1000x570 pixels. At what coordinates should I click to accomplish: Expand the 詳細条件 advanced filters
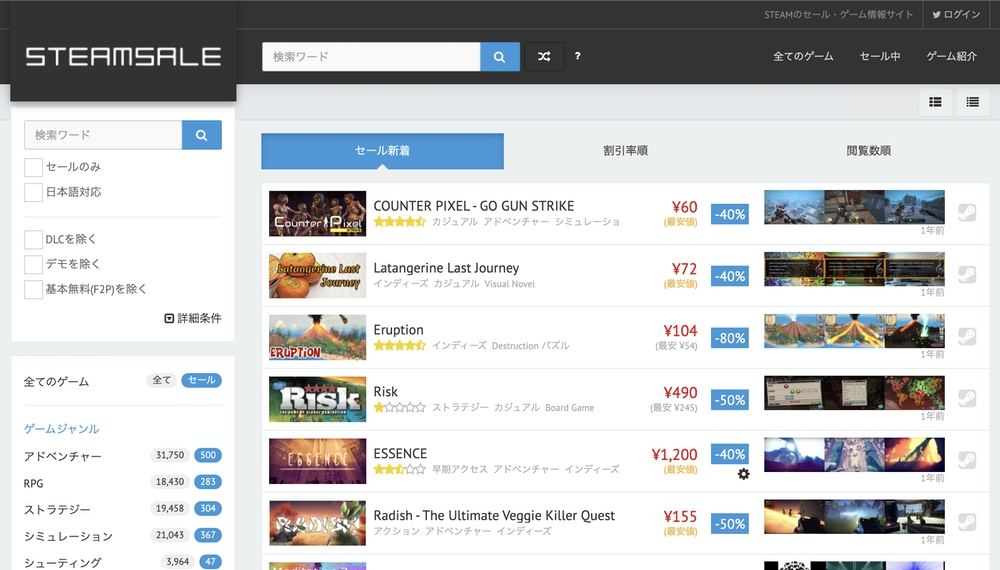(193, 318)
